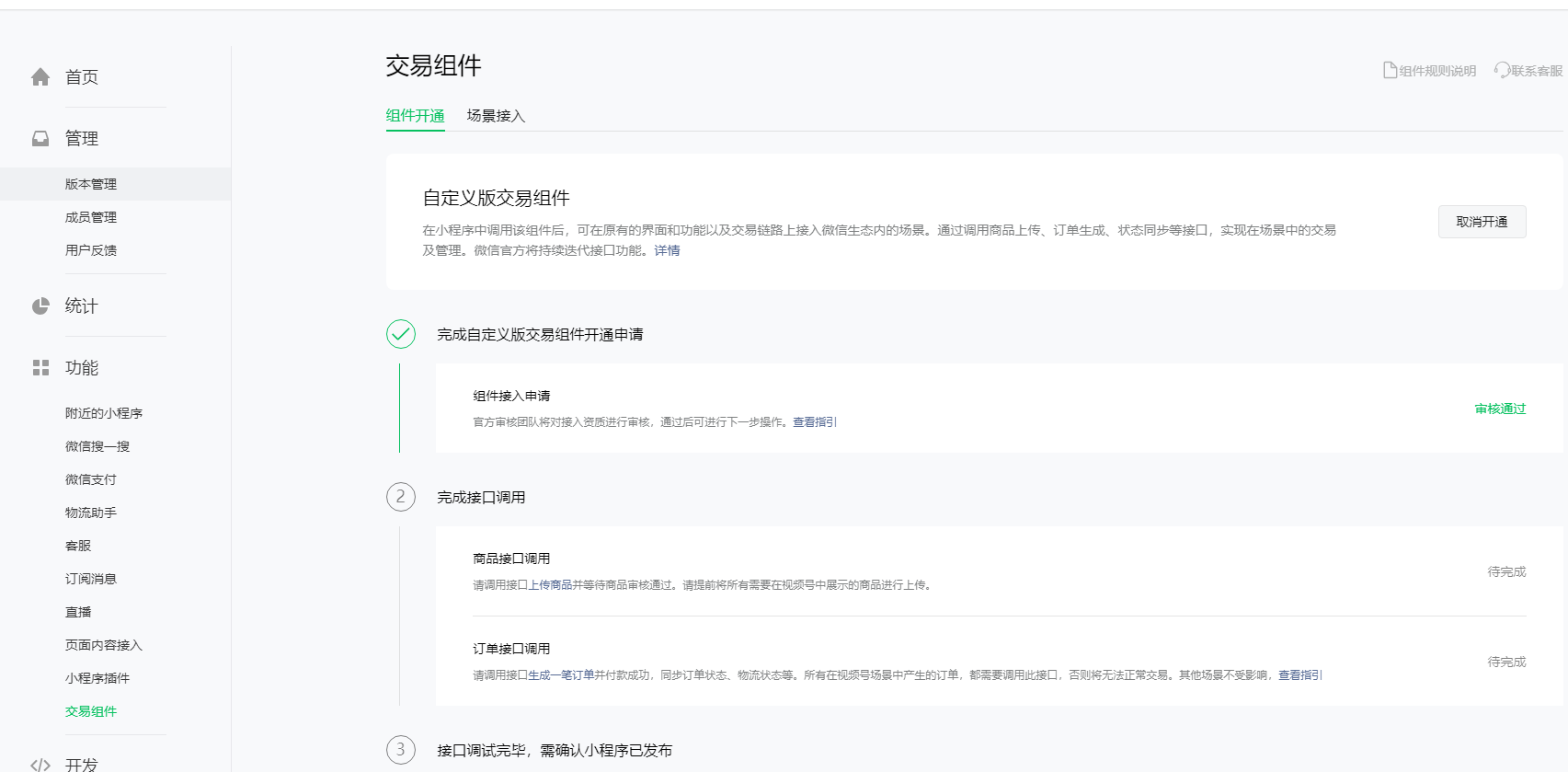
Task: Switch to the 组件开通 tab
Action: (x=416, y=116)
